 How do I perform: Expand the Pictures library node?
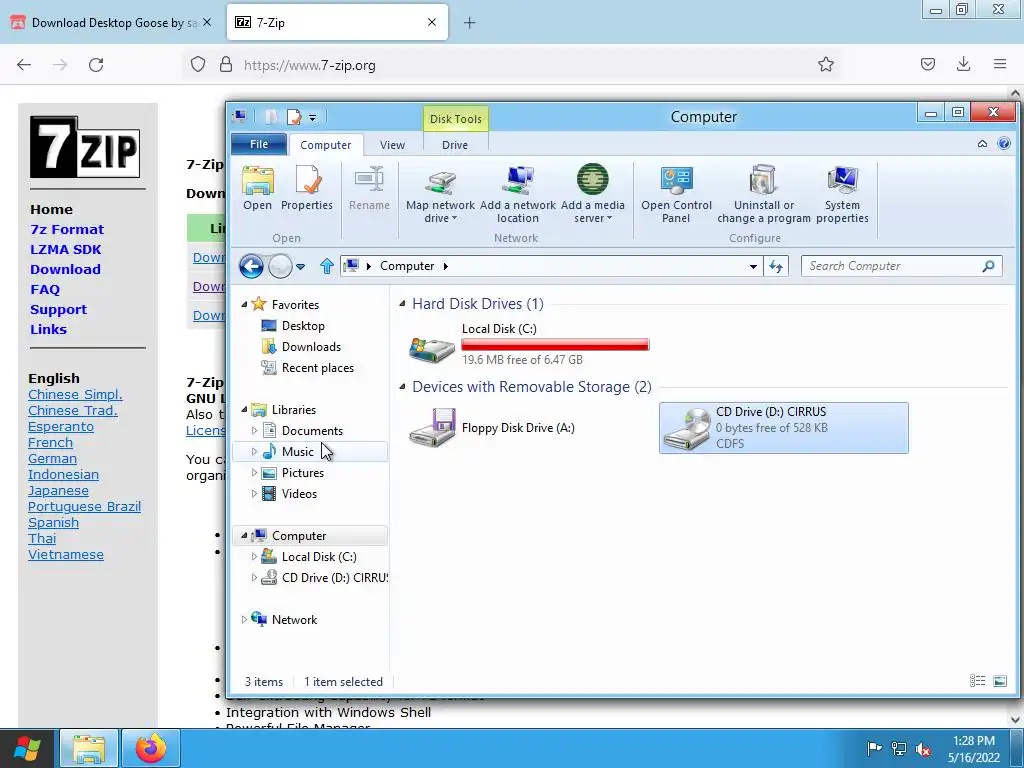(x=254, y=473)
